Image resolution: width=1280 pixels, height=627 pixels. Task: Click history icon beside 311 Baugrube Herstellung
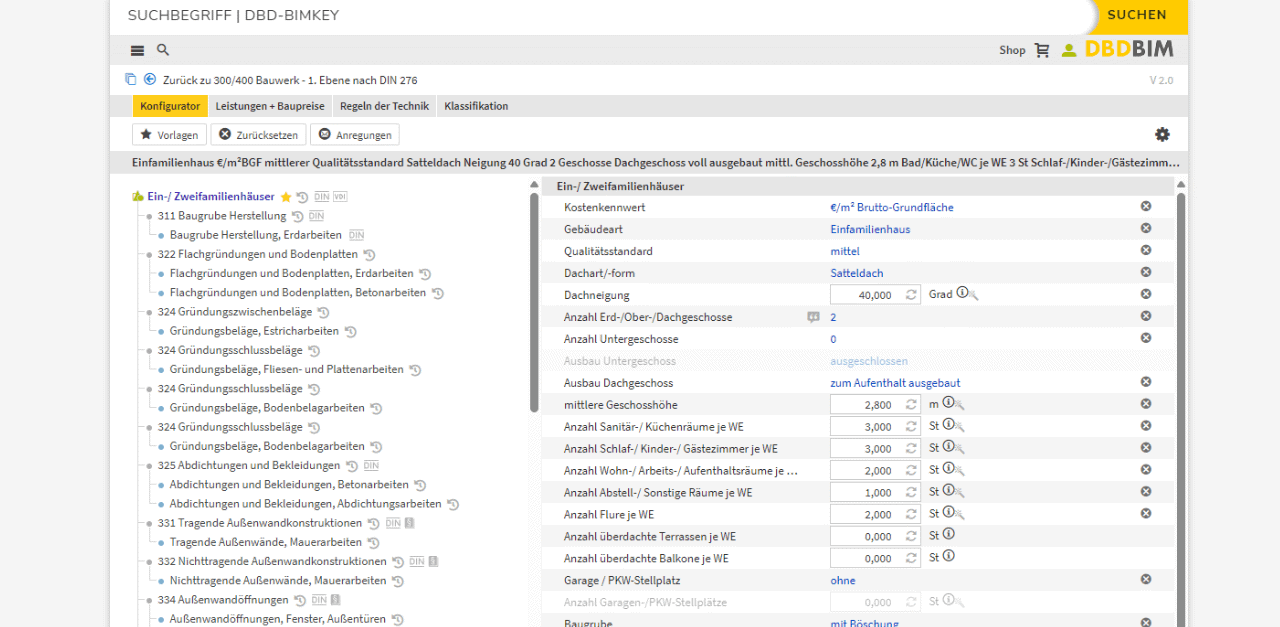tap(296, 216)
